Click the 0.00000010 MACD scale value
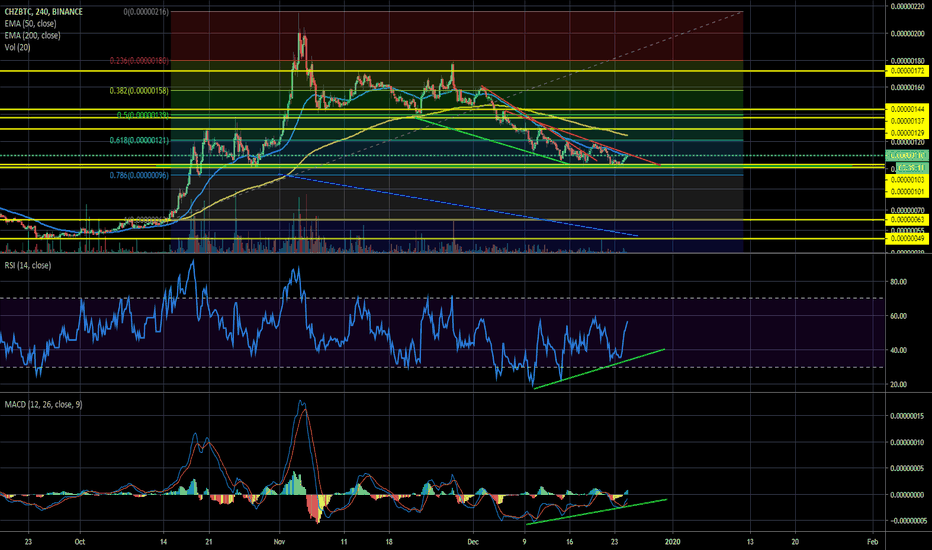This screenshot has width=932, height=550. [908, 442]
